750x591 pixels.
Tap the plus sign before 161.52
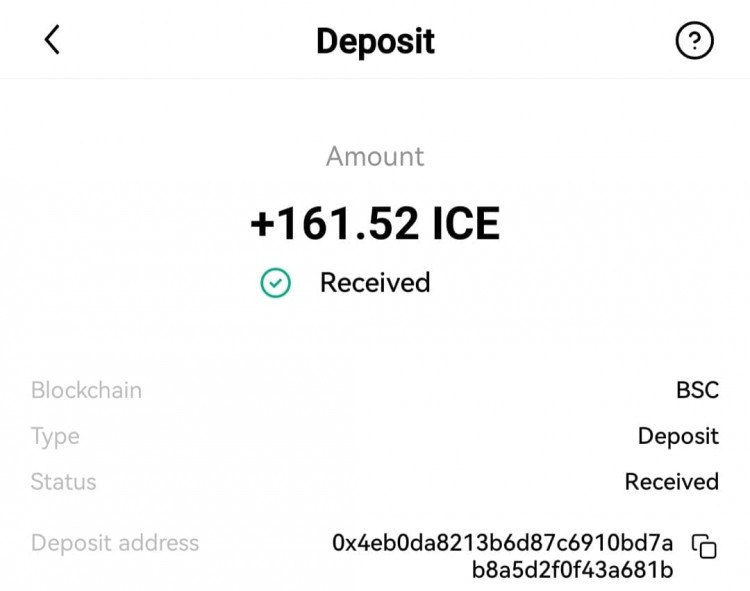coord(263,224)
